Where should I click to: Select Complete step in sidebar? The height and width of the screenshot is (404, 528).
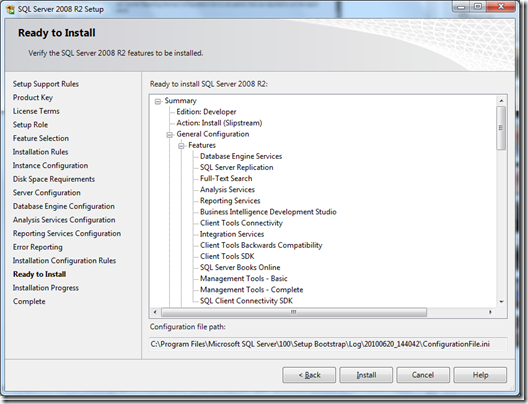click(x=29, y=301)
